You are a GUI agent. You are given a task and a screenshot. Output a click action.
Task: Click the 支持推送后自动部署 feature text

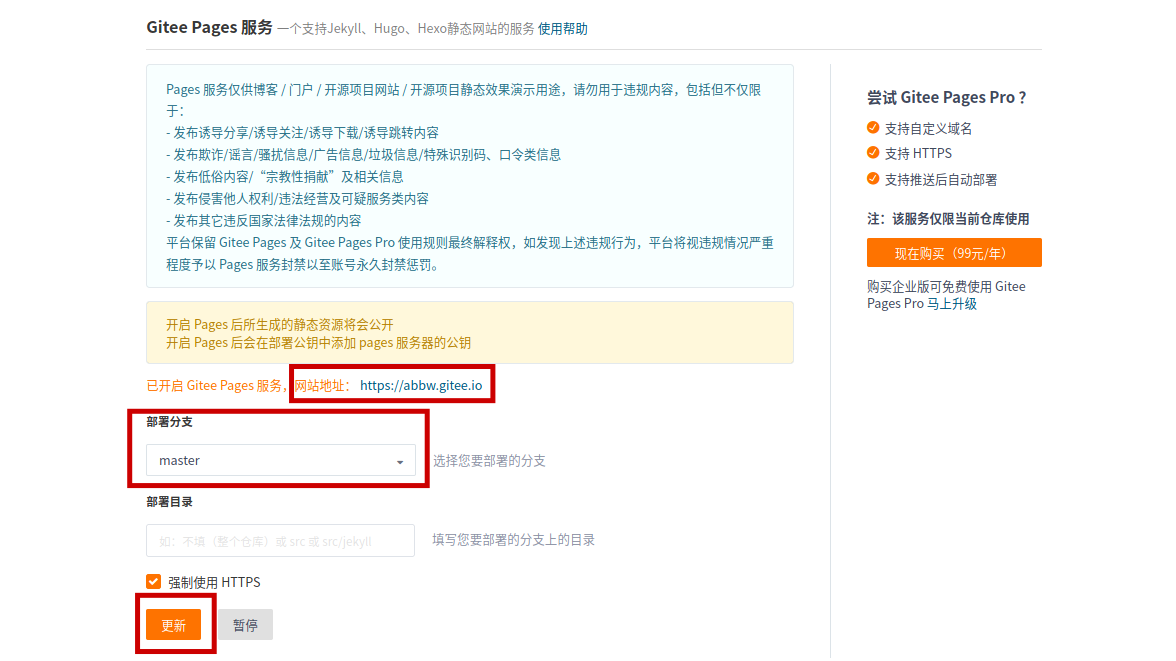[x=941, y=180]
